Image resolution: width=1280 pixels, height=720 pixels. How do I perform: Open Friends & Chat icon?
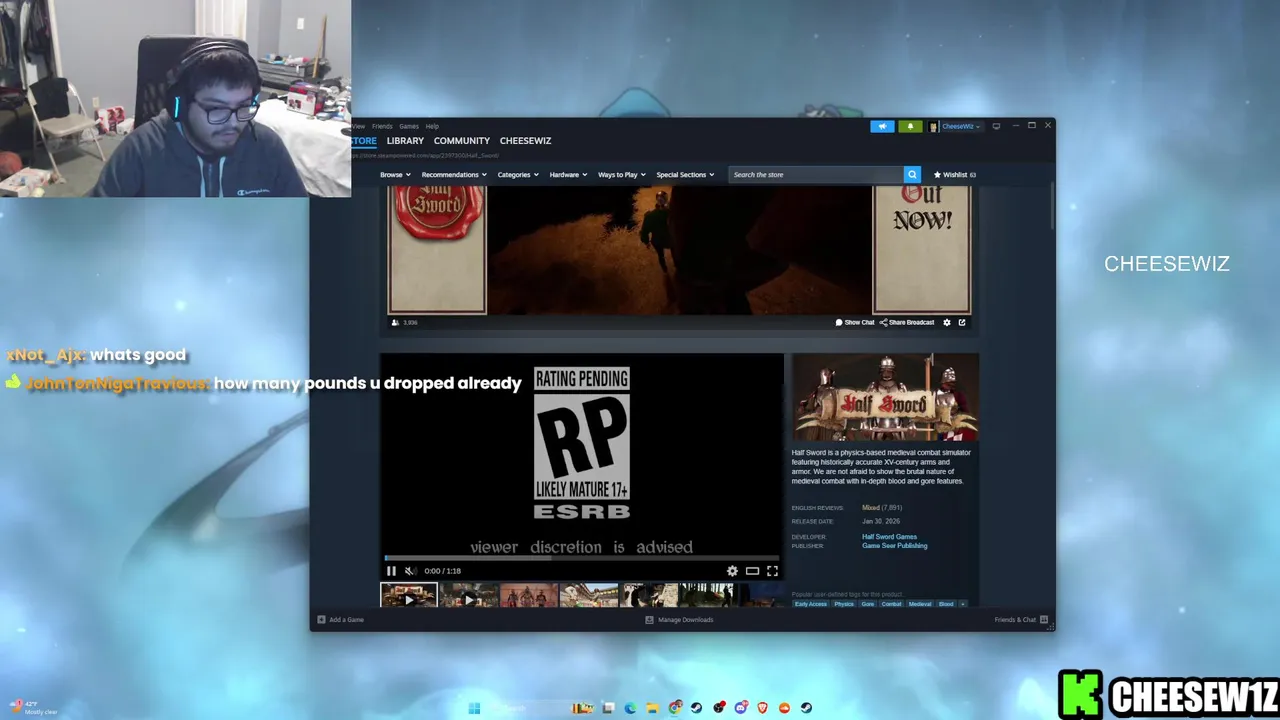(1044, 619)
